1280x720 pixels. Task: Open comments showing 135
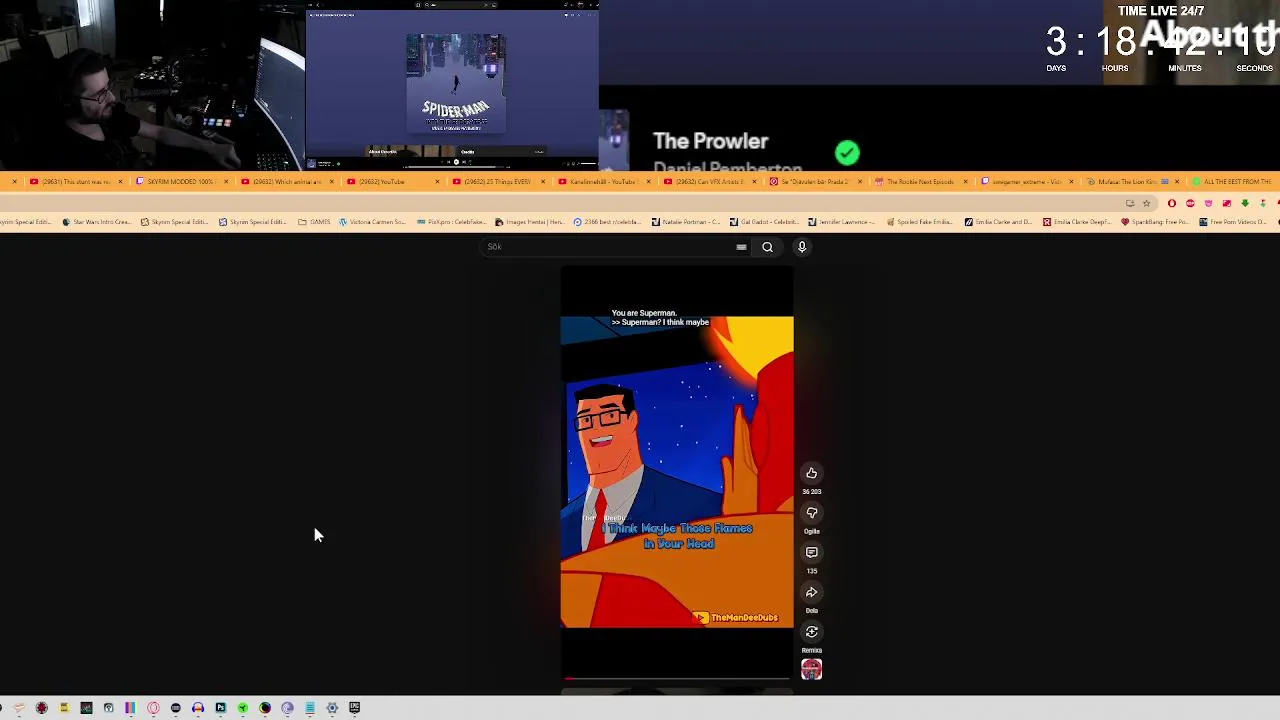pyautogui.click(x=811, y=553)
